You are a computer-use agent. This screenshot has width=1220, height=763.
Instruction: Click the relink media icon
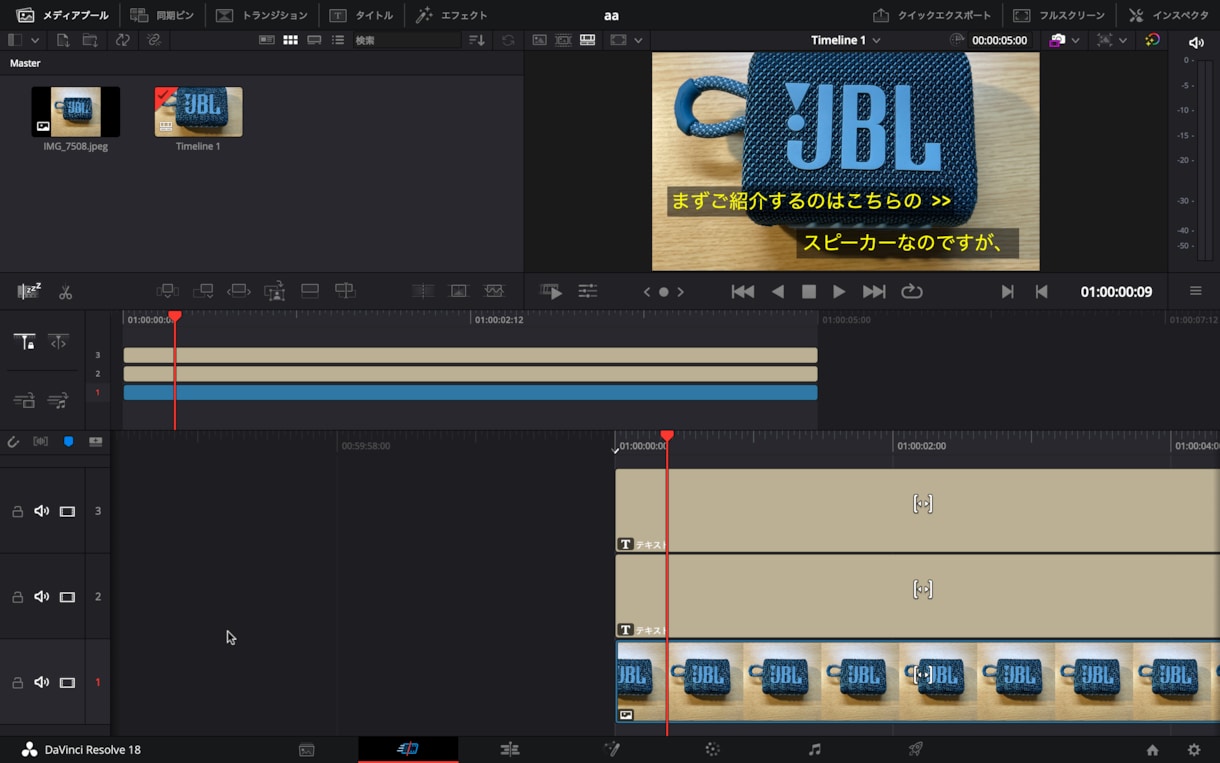pyautogui.click(x=153, y=40)
